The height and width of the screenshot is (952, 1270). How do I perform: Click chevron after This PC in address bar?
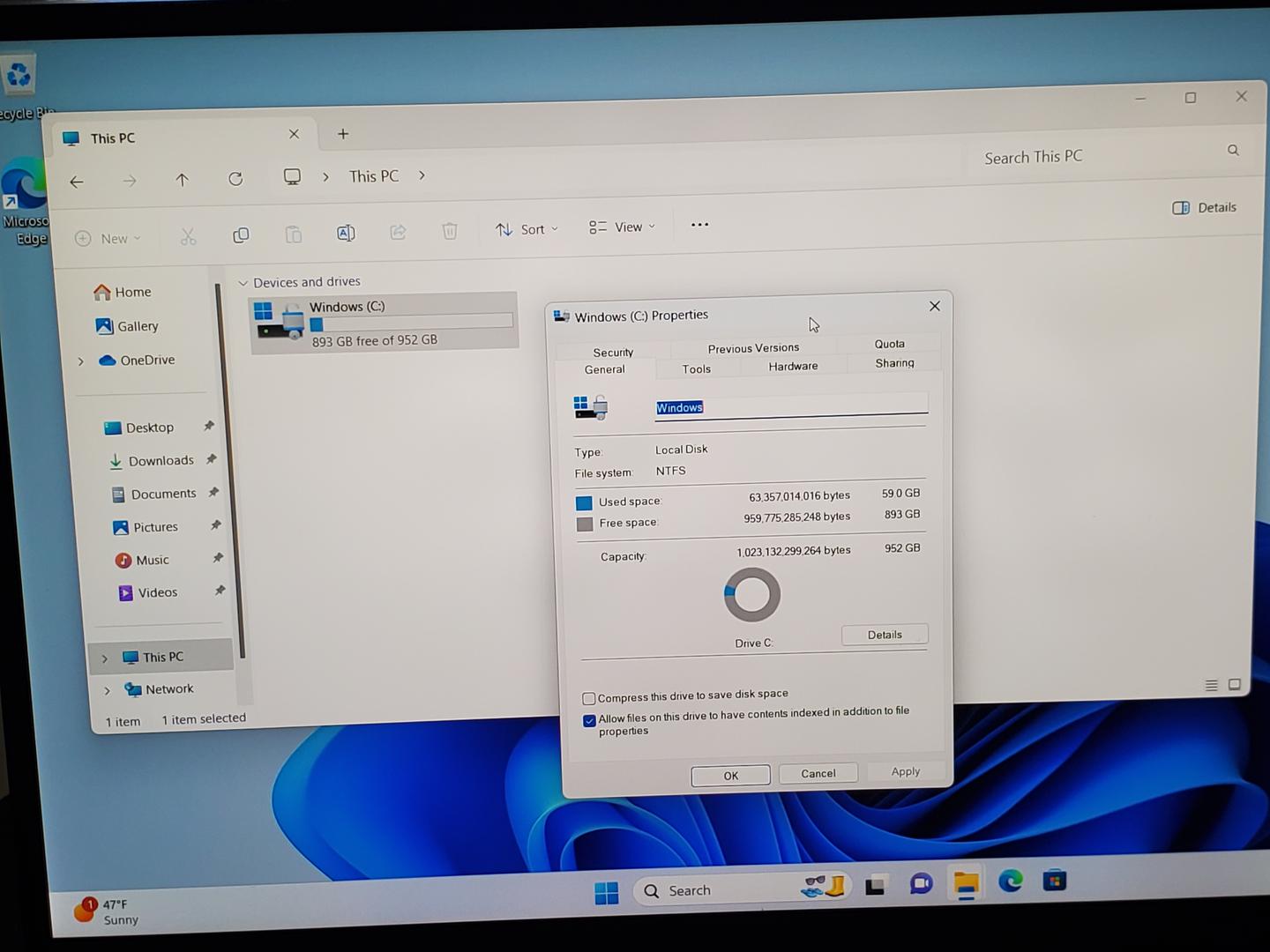pos(422,175)
